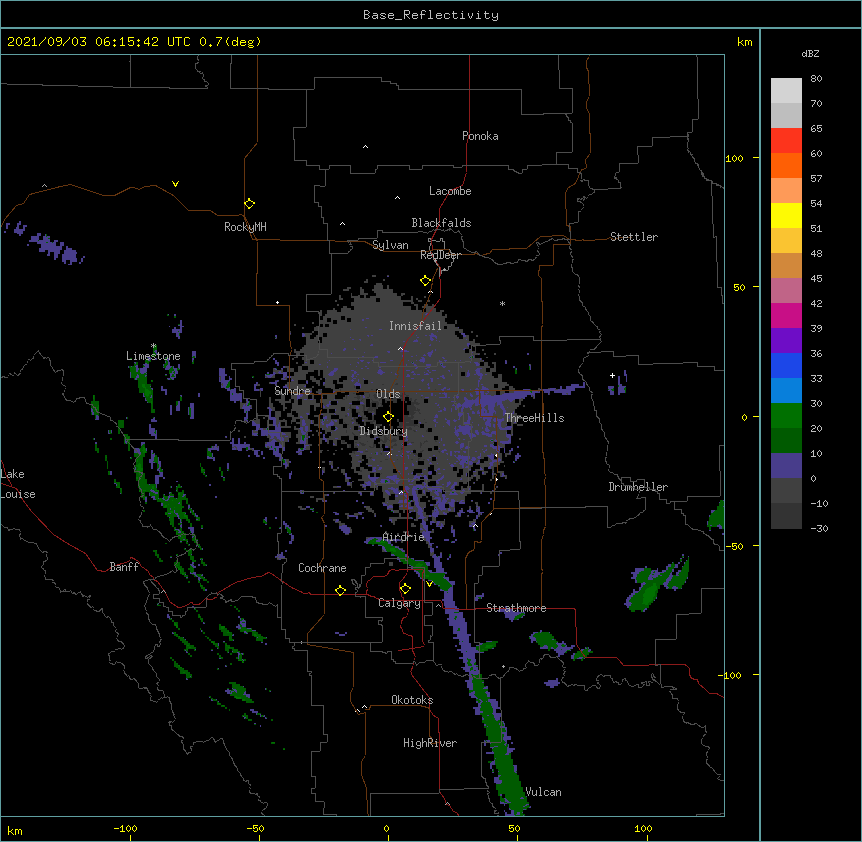This screenshot has width=862, height=842.
Task: Click the RedDeer city label
Action: (x=440, y=255)
